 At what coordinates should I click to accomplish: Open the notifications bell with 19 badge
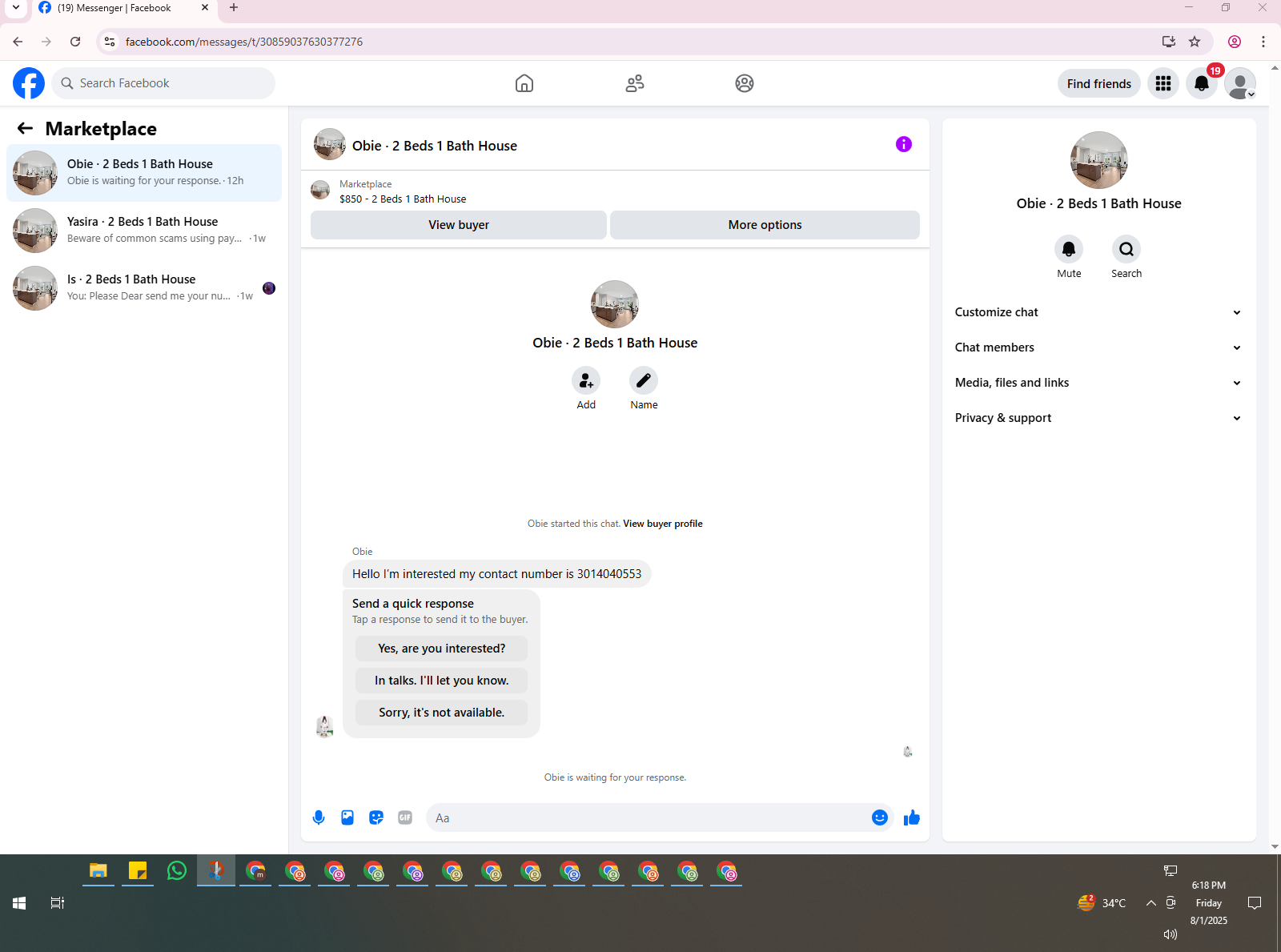pyautogui.click(x=1202, y=83)
